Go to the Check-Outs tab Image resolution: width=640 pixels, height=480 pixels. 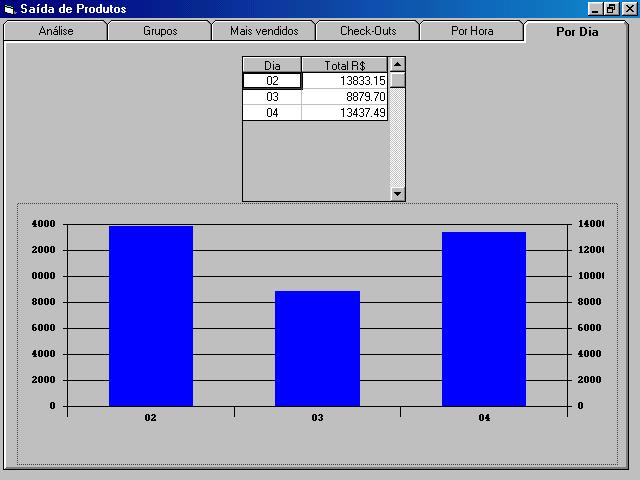[368, 31]
